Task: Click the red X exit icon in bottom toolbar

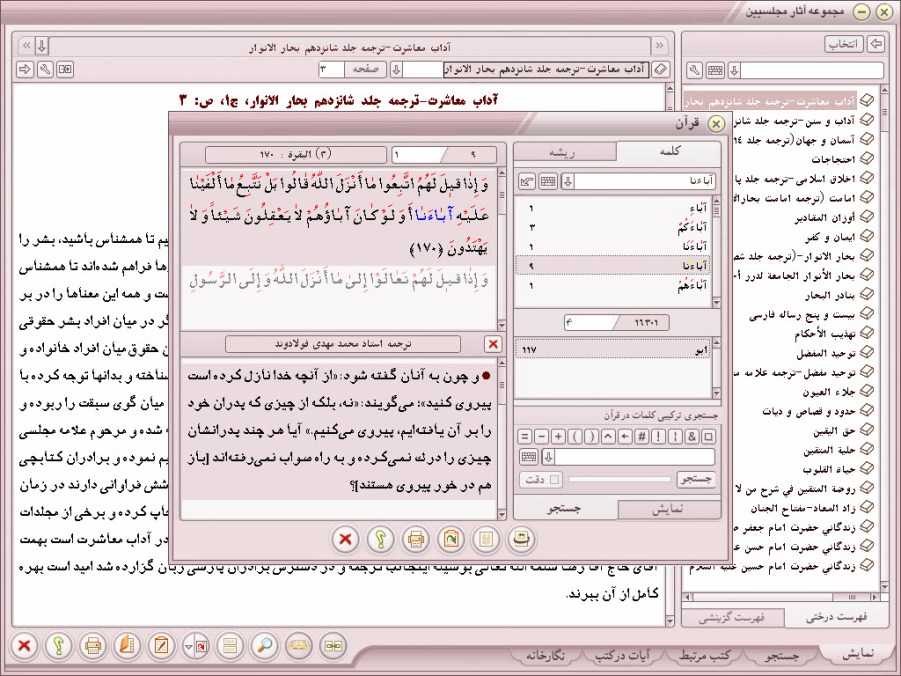Action: coord(24,646)
